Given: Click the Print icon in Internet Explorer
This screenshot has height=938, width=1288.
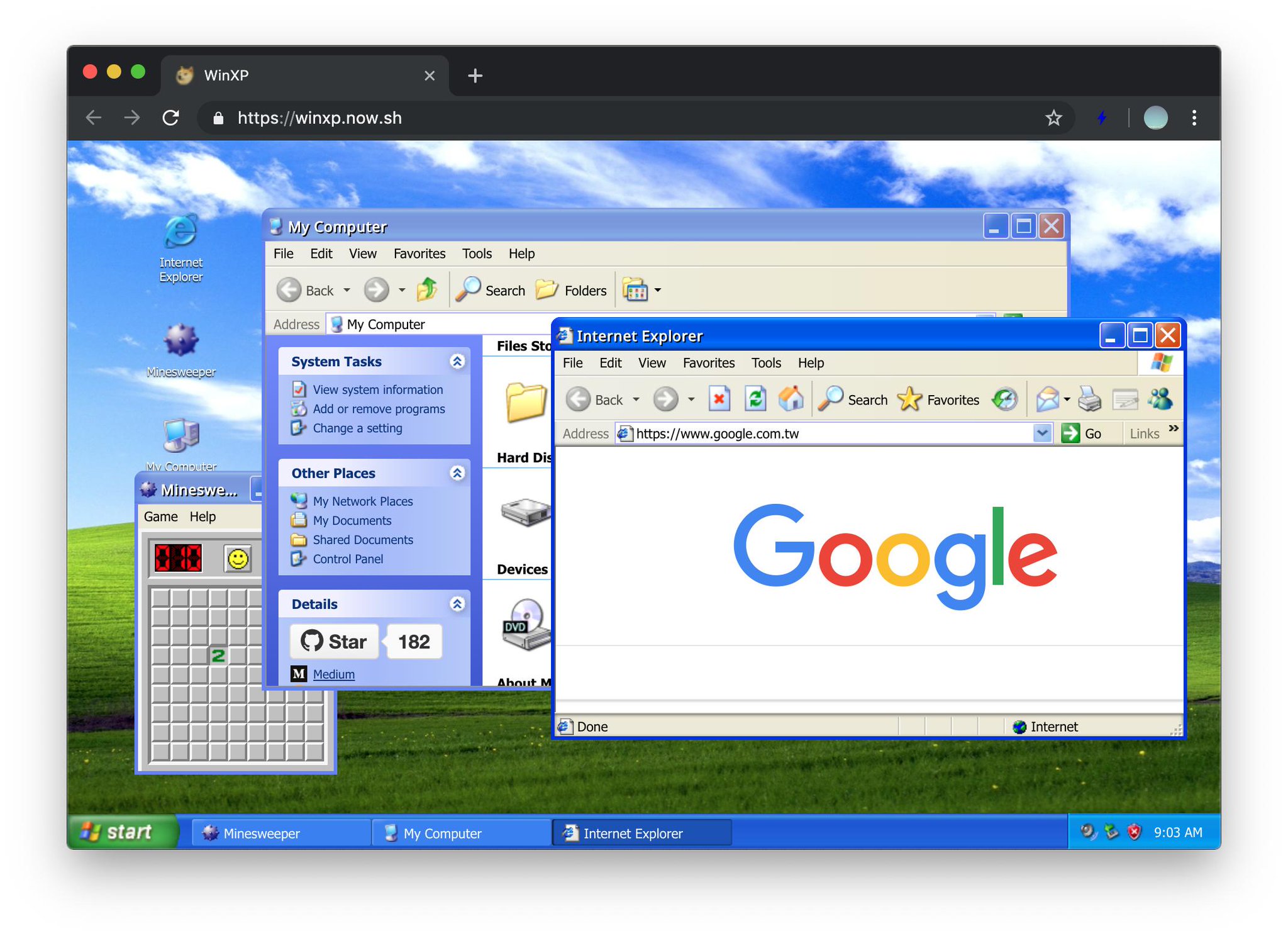Looking at the screenshot, I should [x=1090, y=399].
